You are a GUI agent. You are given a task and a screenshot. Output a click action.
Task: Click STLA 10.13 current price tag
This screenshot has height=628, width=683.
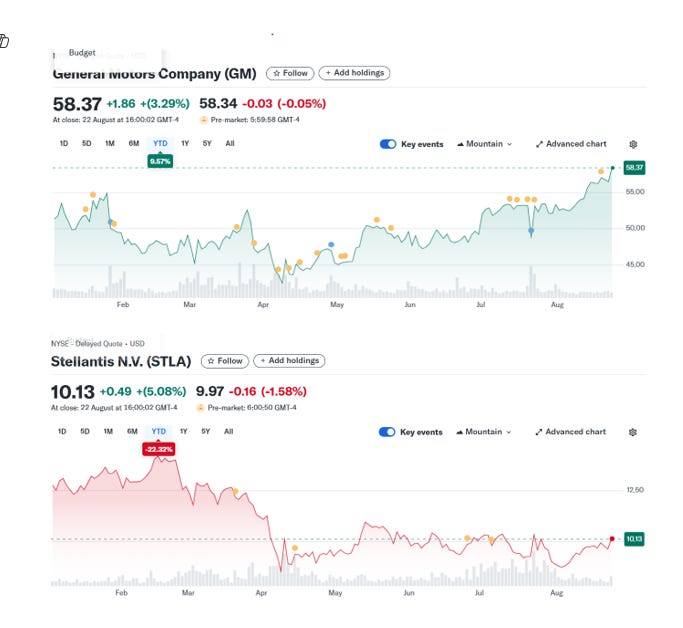634,539
